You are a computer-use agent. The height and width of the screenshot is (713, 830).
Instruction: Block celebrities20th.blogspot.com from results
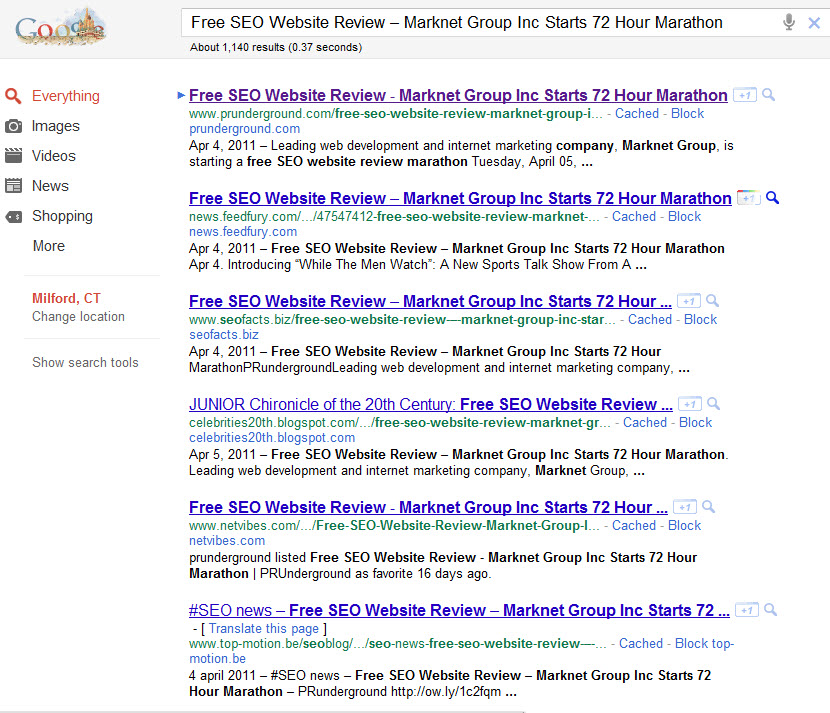point(696,422)
